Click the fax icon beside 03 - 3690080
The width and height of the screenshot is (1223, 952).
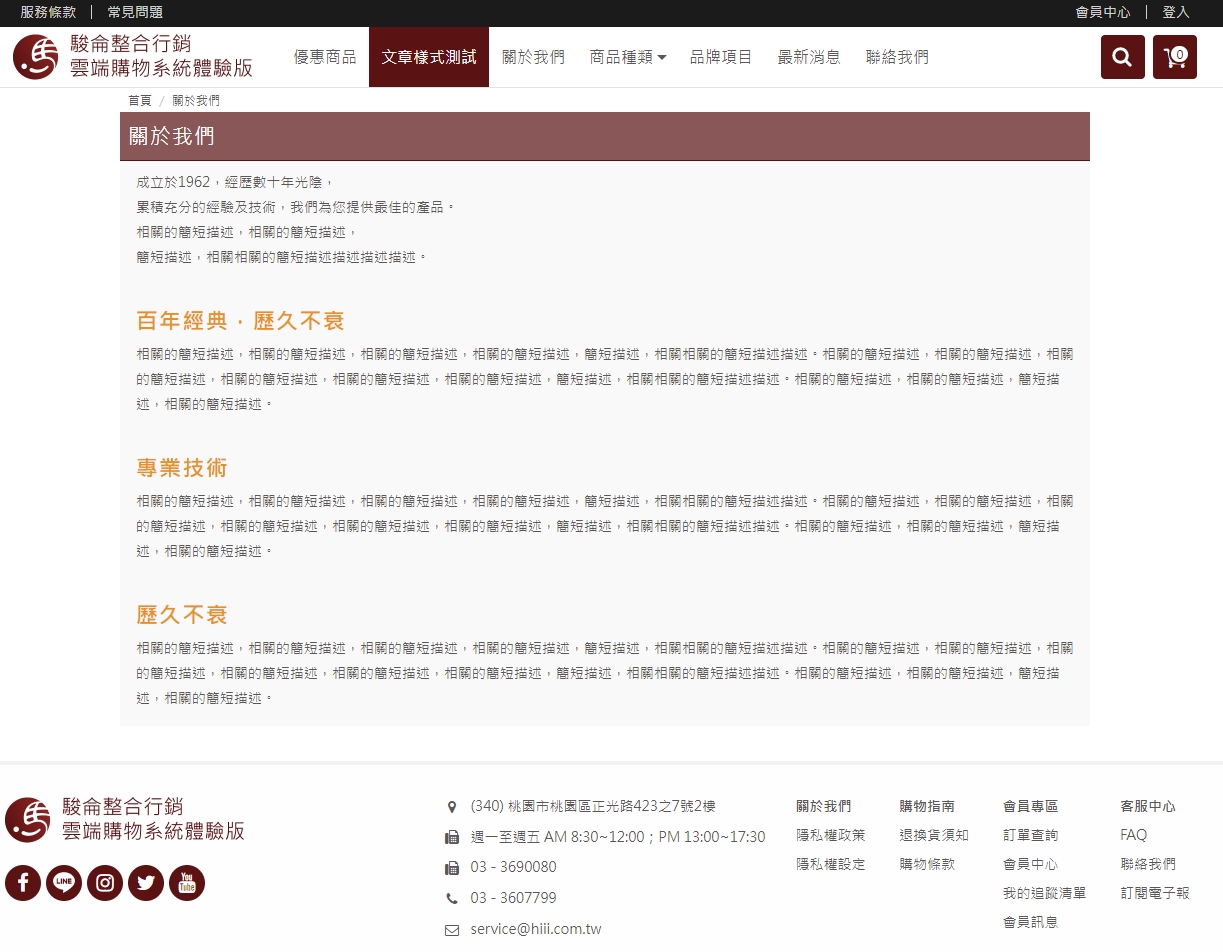pyautogui.click(x=452, y=868)
